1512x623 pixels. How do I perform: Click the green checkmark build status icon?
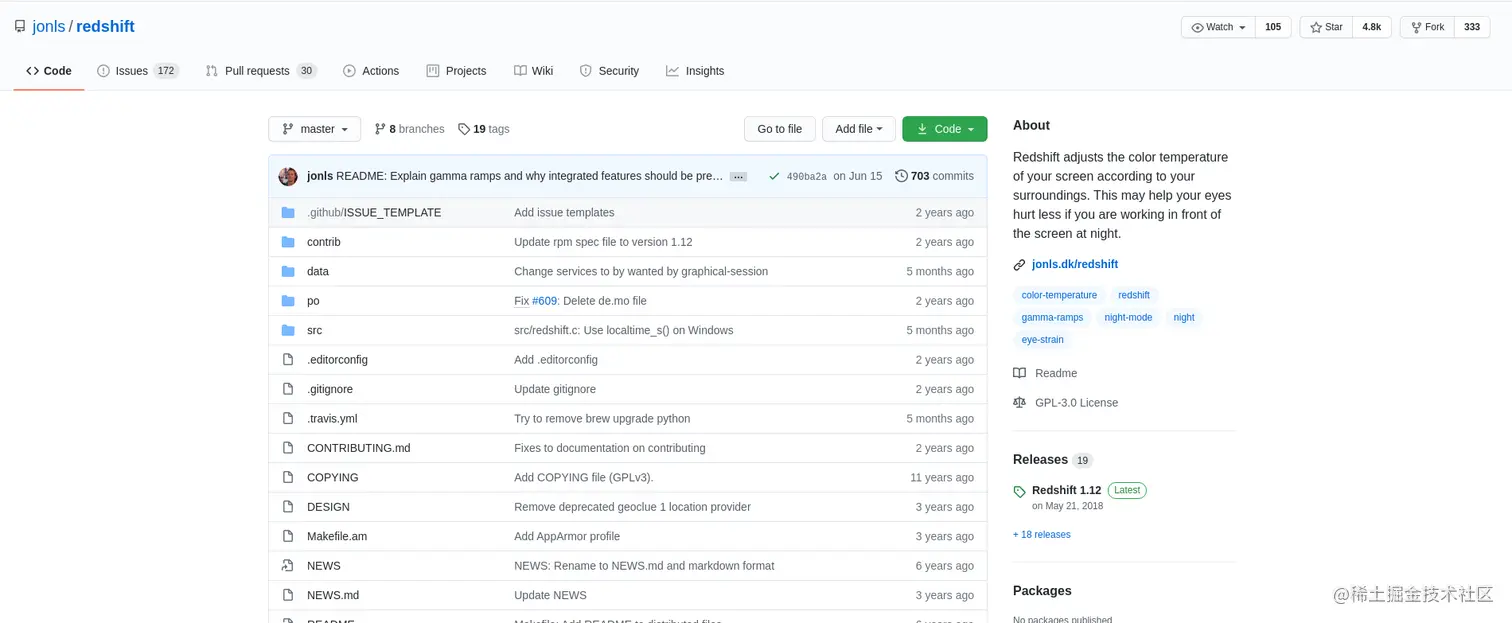point(774,176)
